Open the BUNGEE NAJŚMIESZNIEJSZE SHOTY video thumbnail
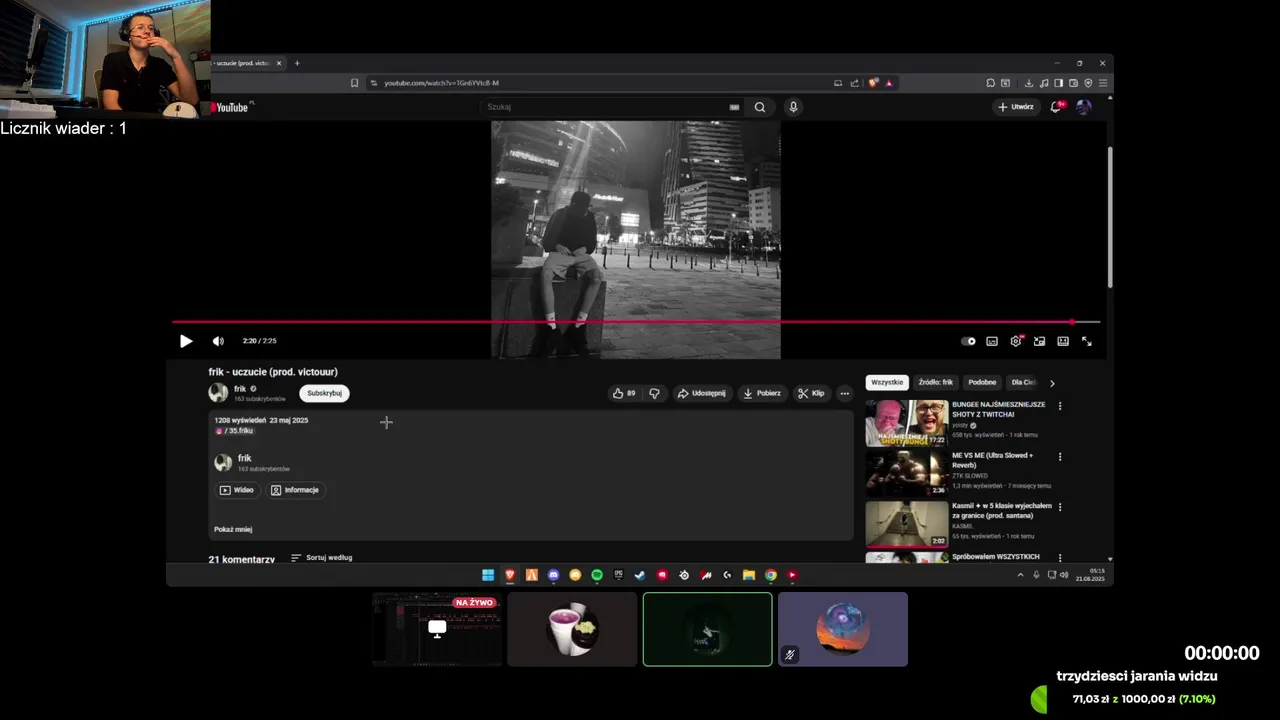 (x=907, y=423)
